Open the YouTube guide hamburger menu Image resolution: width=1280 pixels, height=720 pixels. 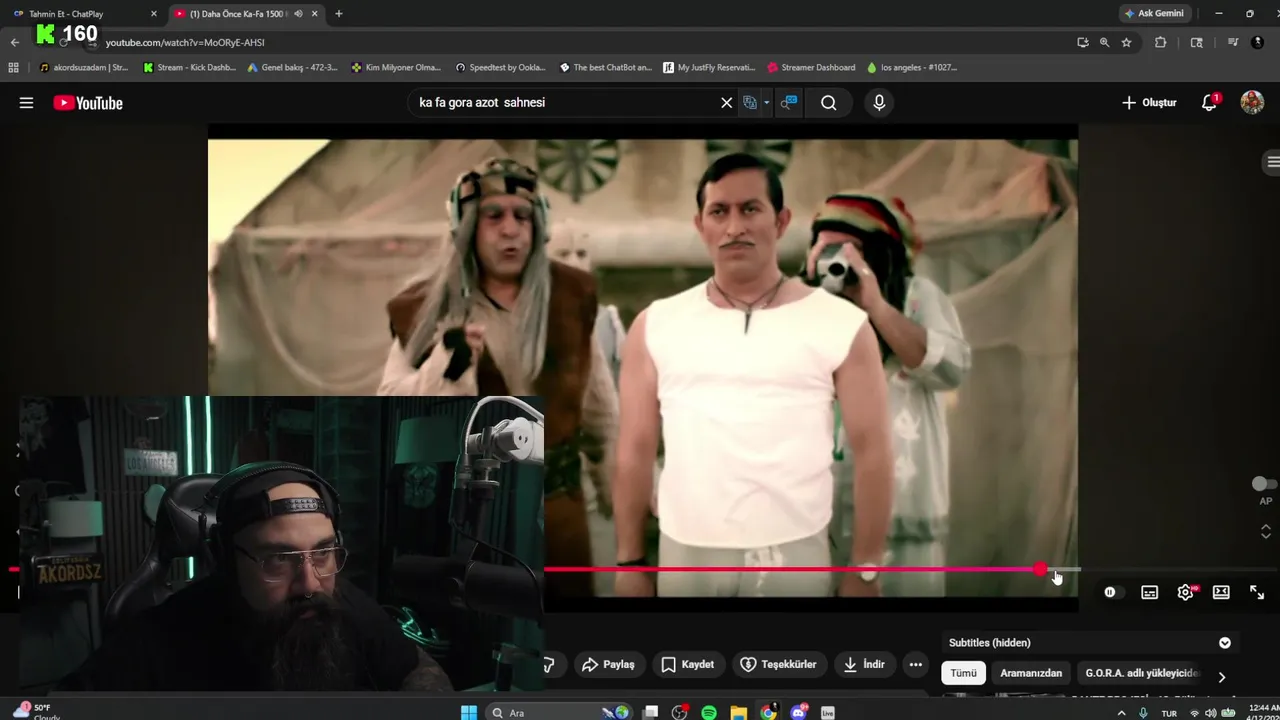(26, 103)
